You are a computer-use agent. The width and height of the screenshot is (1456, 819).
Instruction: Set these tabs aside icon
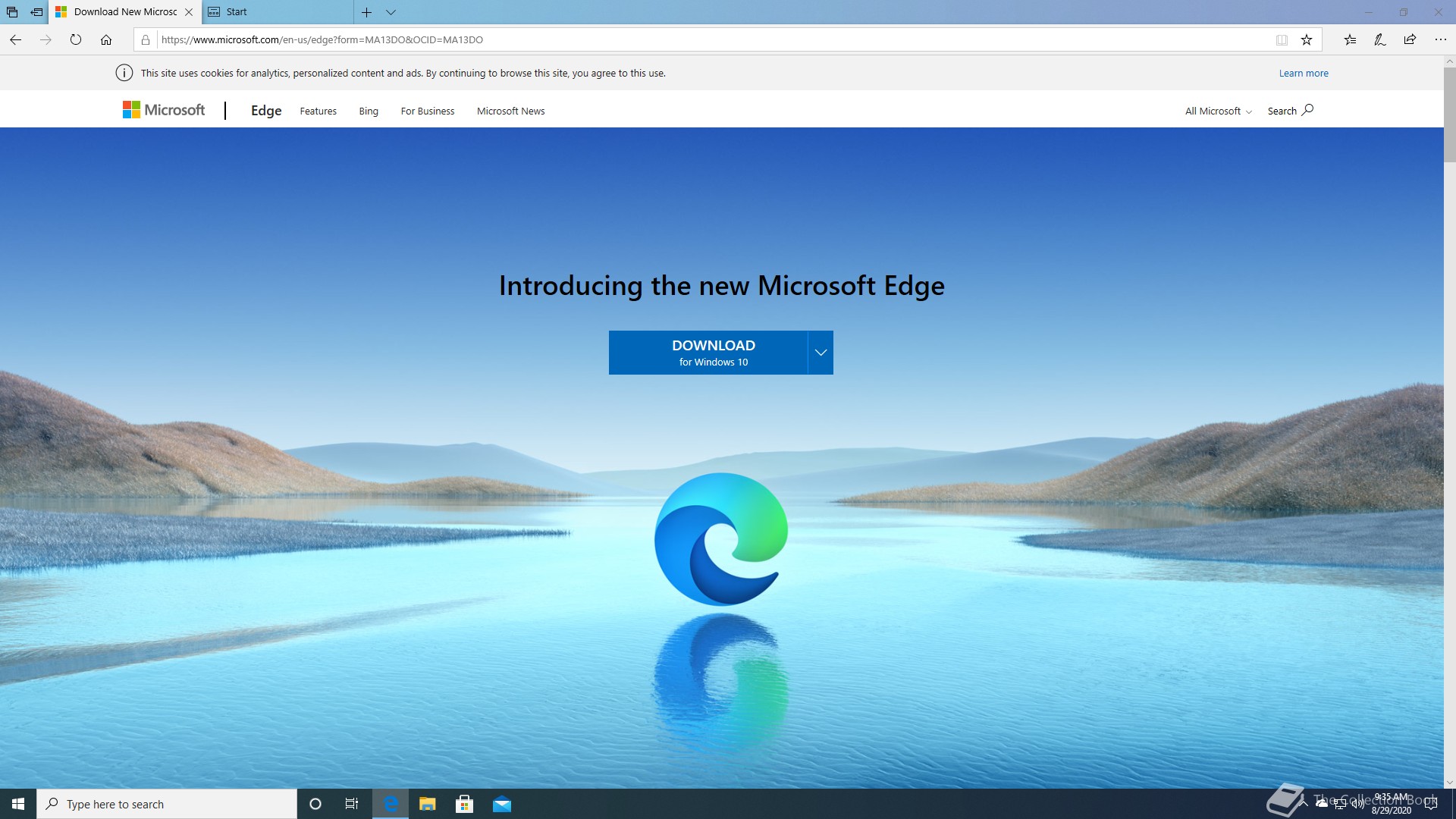[36, 12]
